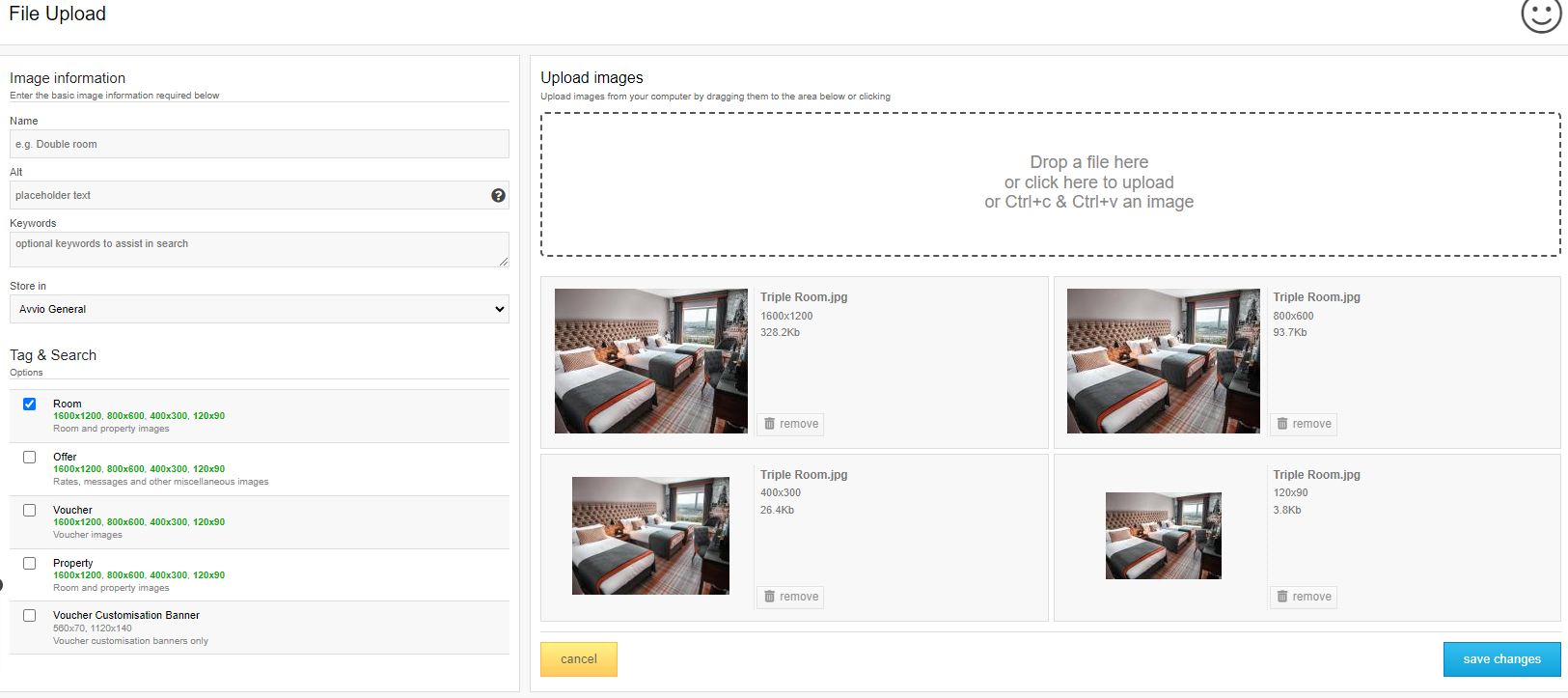Click "Voucher customisation banners only" text

pos(130,641)
